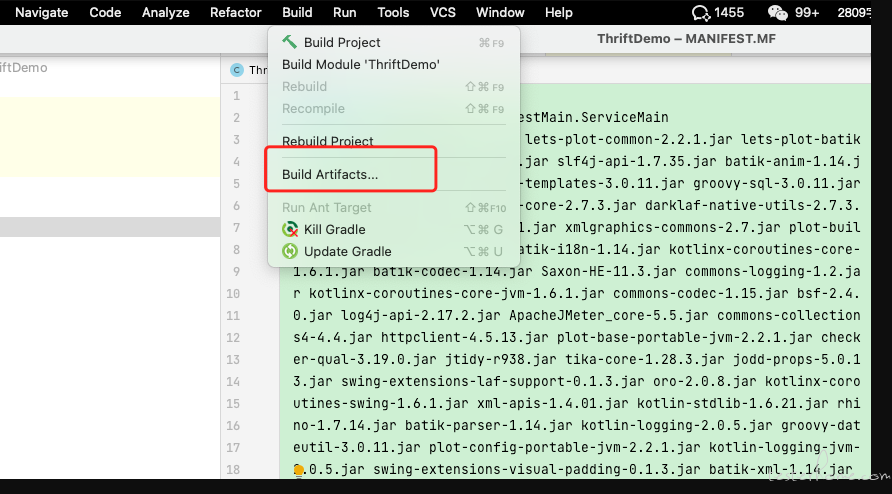Click the Kill Gradle icon

click(290, 229)
